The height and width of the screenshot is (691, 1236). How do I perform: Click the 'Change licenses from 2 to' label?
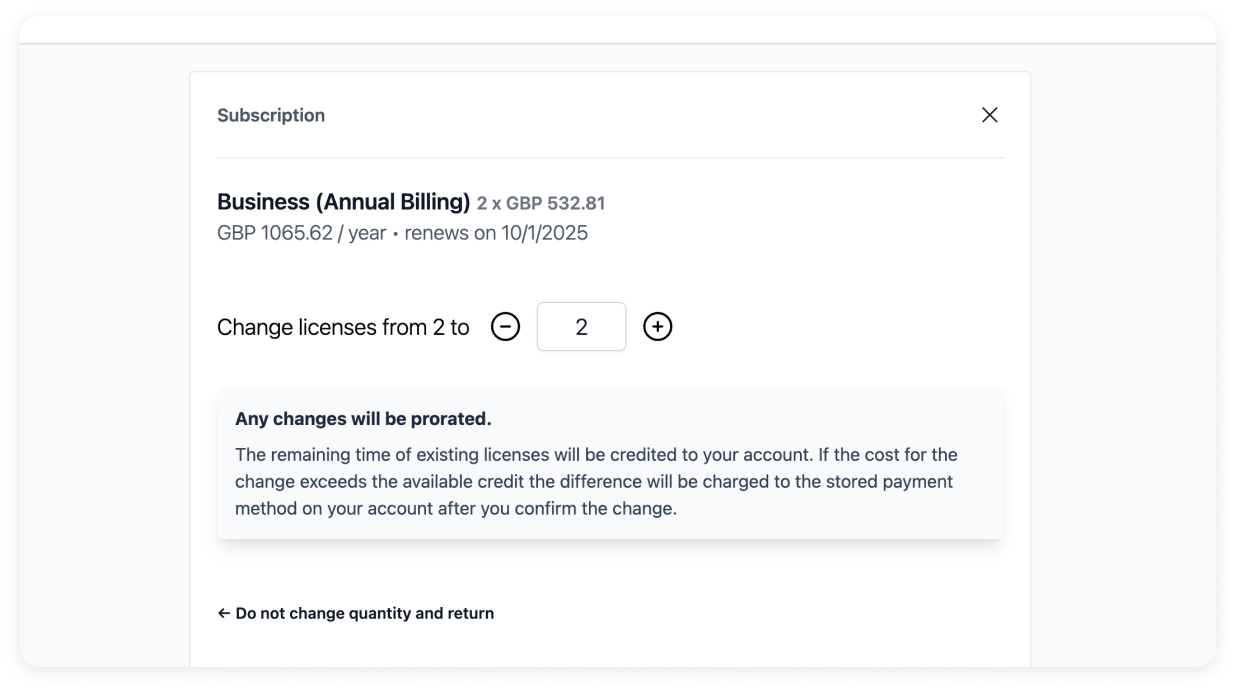click(x=343, y=327)
